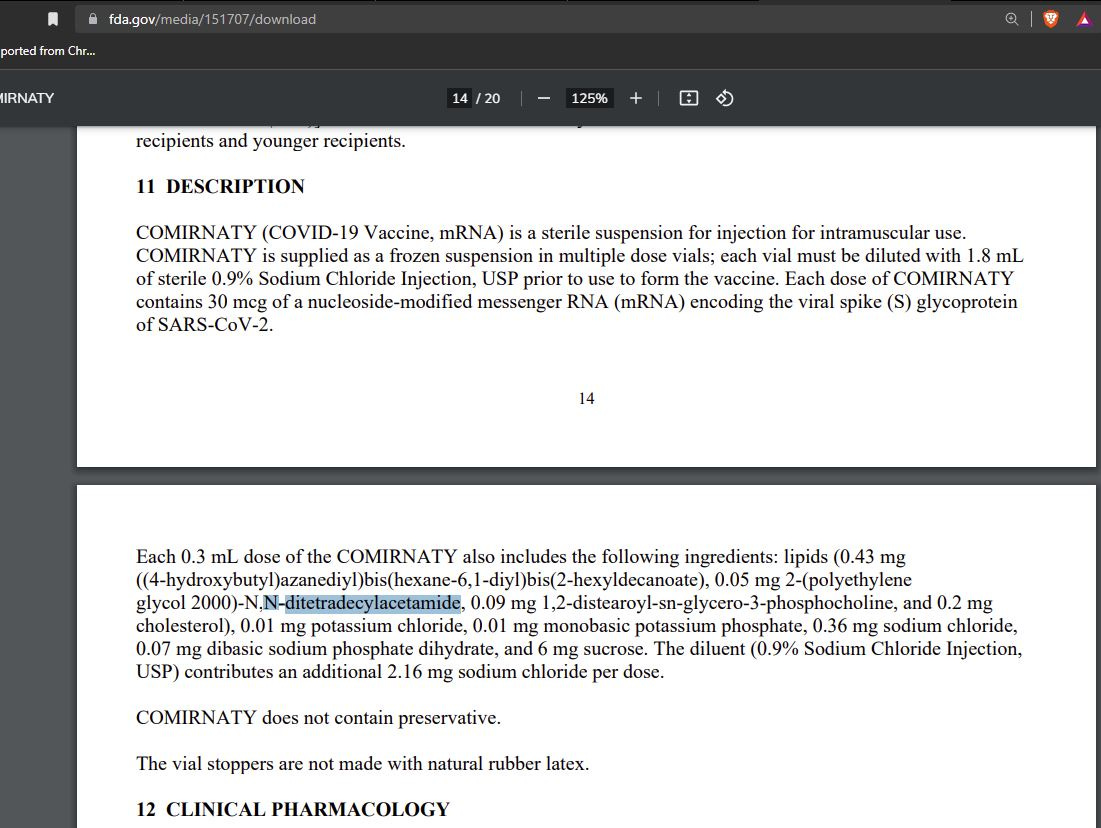Select the fda.gov URL in address bar
Screen dimensions: 1101x828
pyautogui.click(x=212, y=19)
